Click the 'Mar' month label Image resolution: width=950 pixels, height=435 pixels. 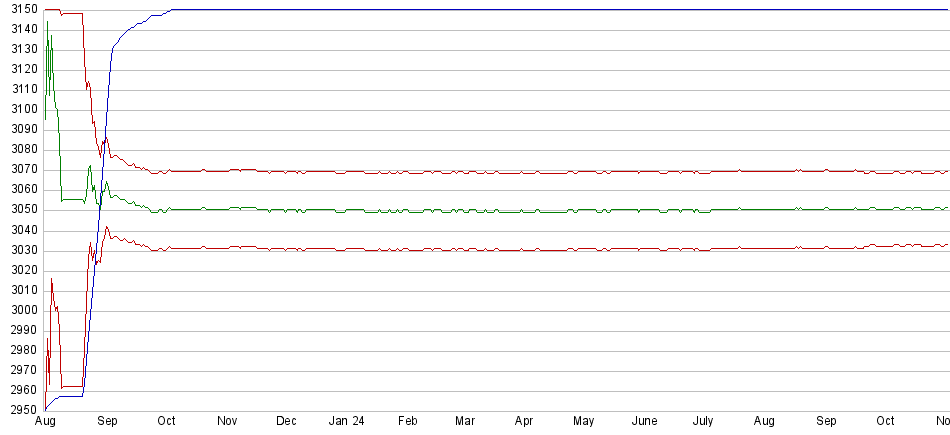click(465, 422)
